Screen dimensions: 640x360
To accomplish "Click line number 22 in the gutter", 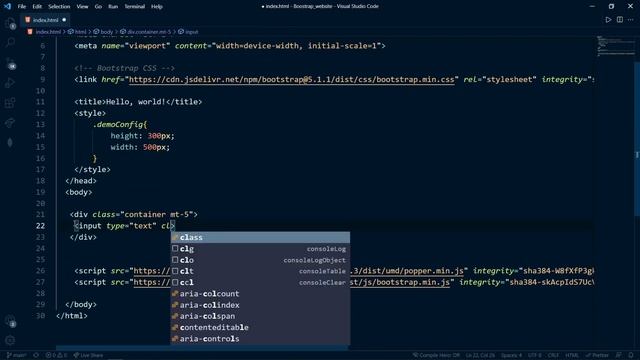I will tap(40, 226).
